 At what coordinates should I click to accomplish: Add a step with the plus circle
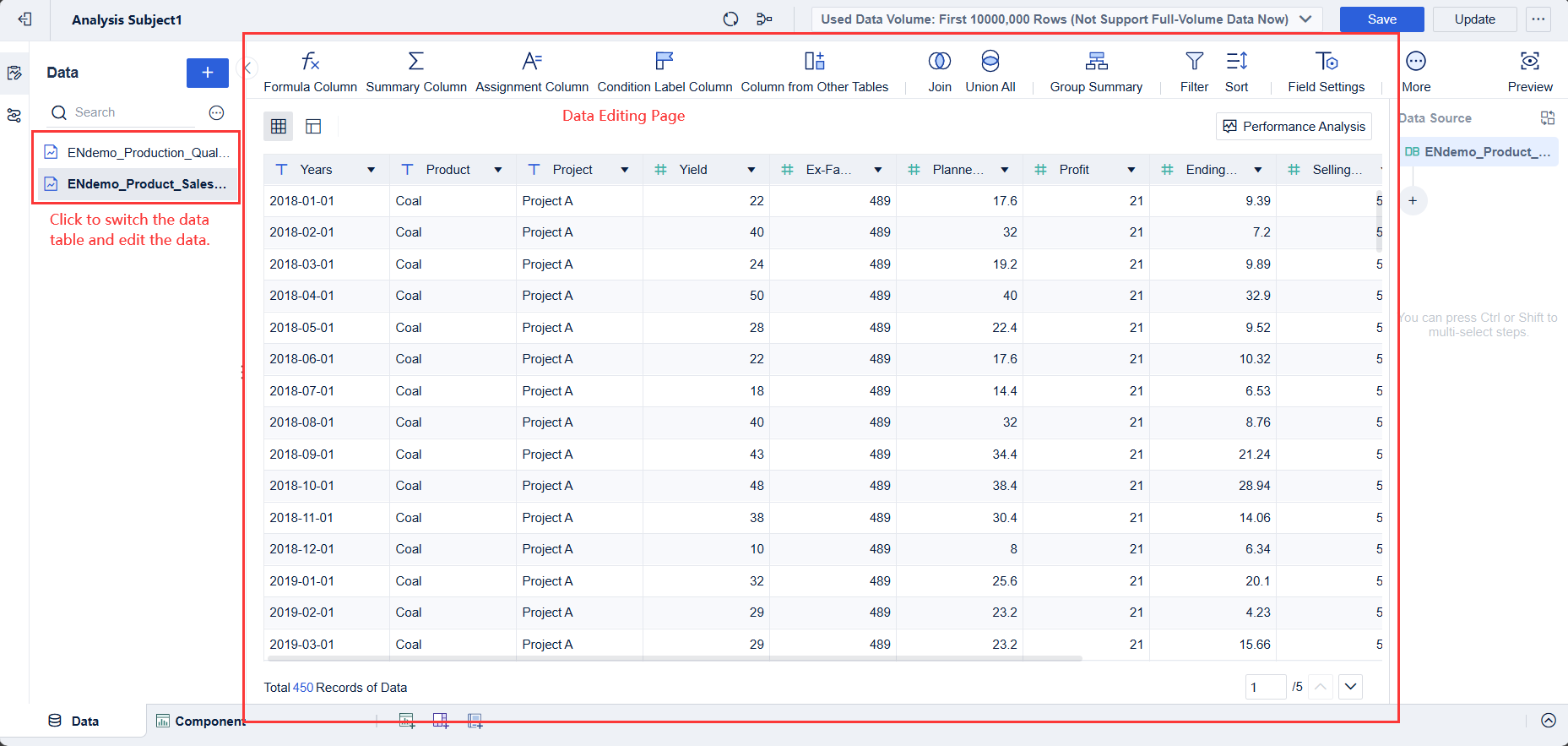point(1413,201)
